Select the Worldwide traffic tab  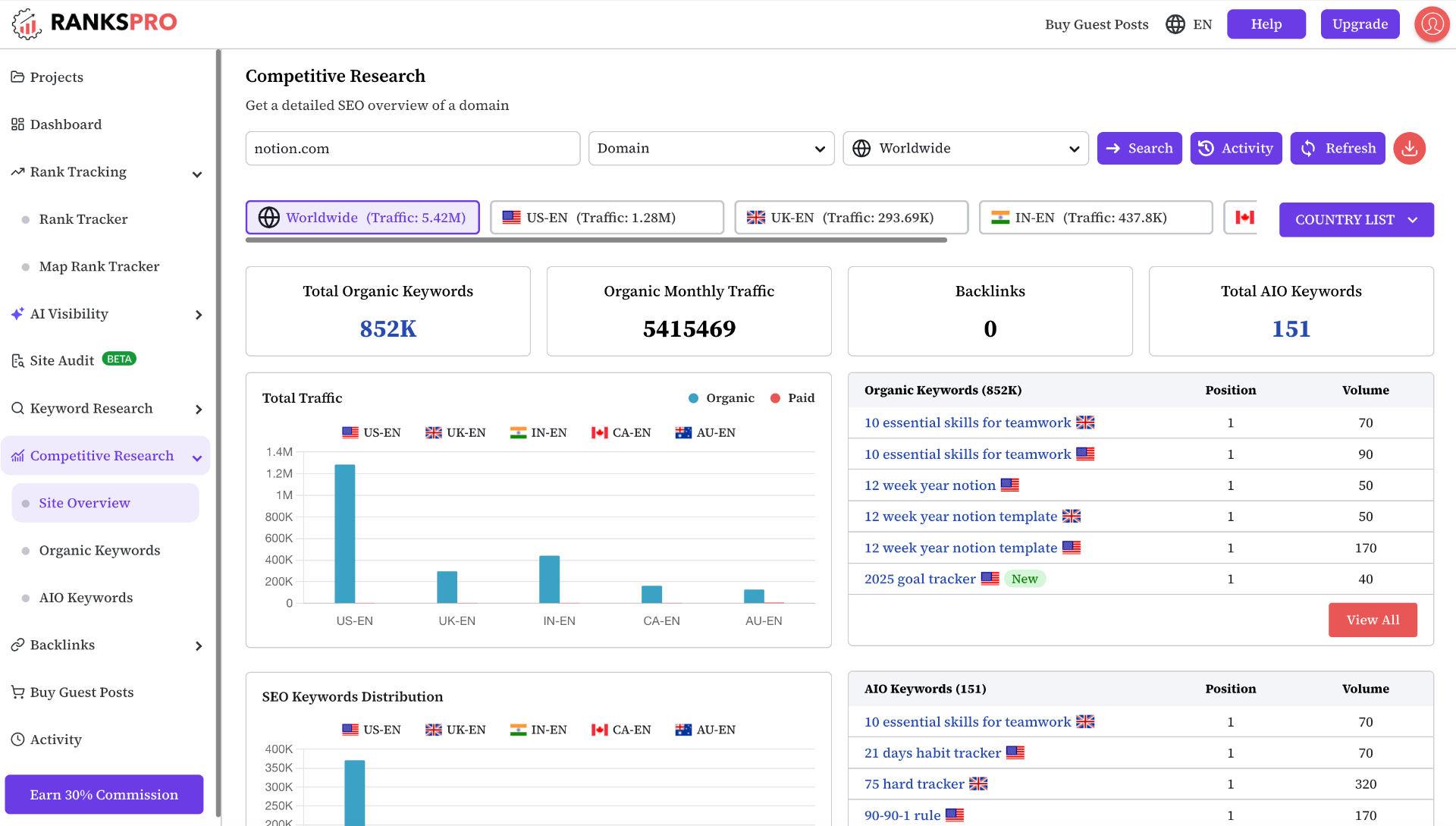pos(362,218)
